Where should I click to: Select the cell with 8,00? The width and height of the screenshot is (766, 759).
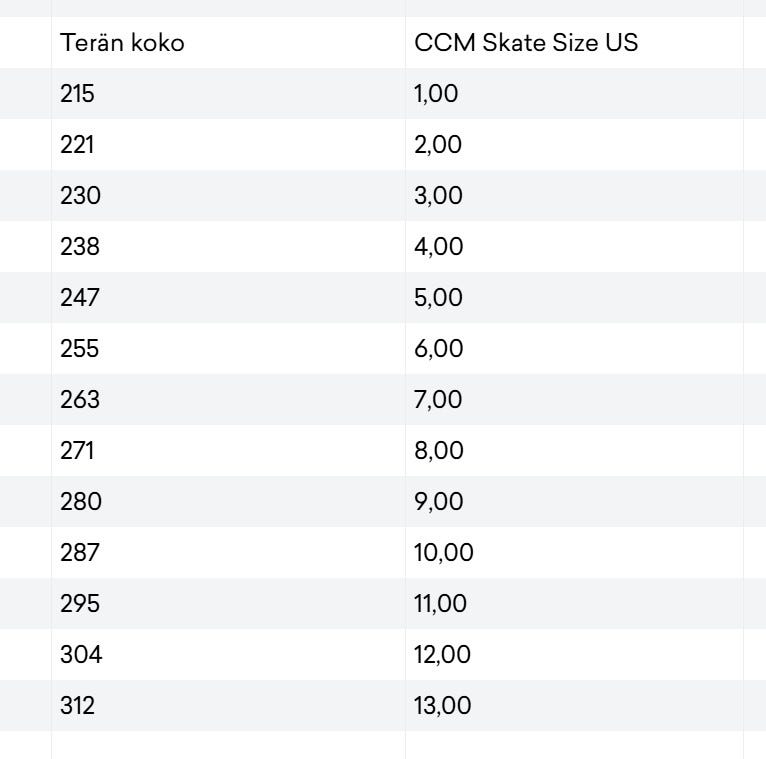coord(438,451)
